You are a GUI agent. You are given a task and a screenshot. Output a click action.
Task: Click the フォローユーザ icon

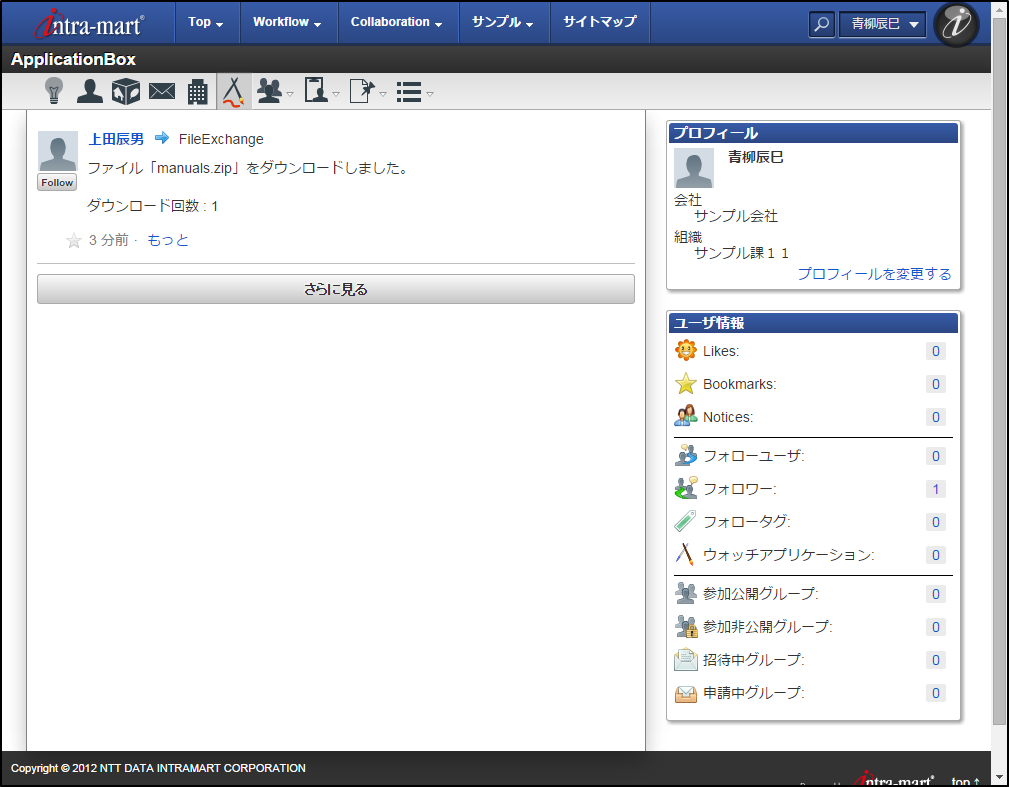click(685, 456)
